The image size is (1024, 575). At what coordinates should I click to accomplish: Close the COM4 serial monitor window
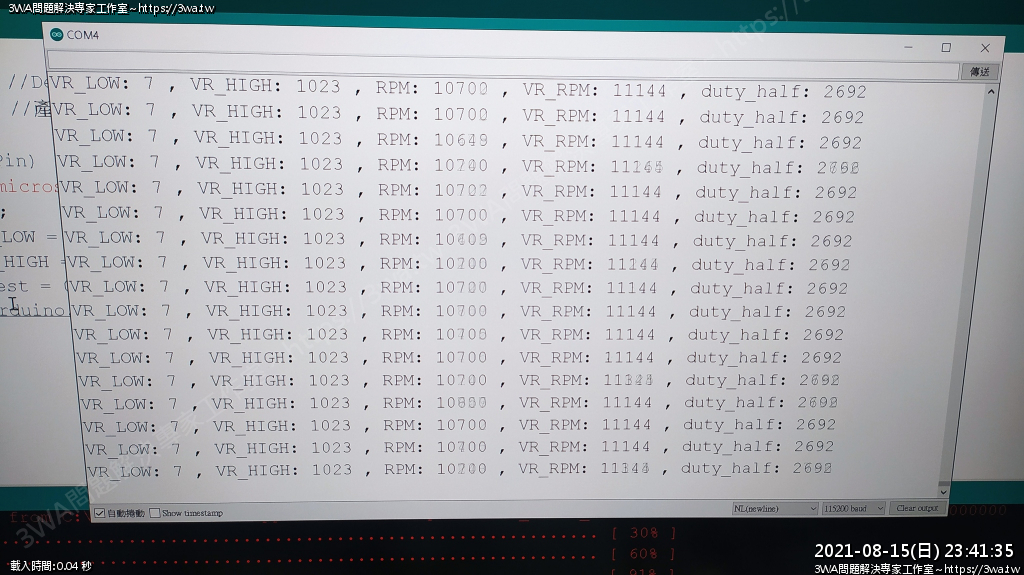[985, 47]
